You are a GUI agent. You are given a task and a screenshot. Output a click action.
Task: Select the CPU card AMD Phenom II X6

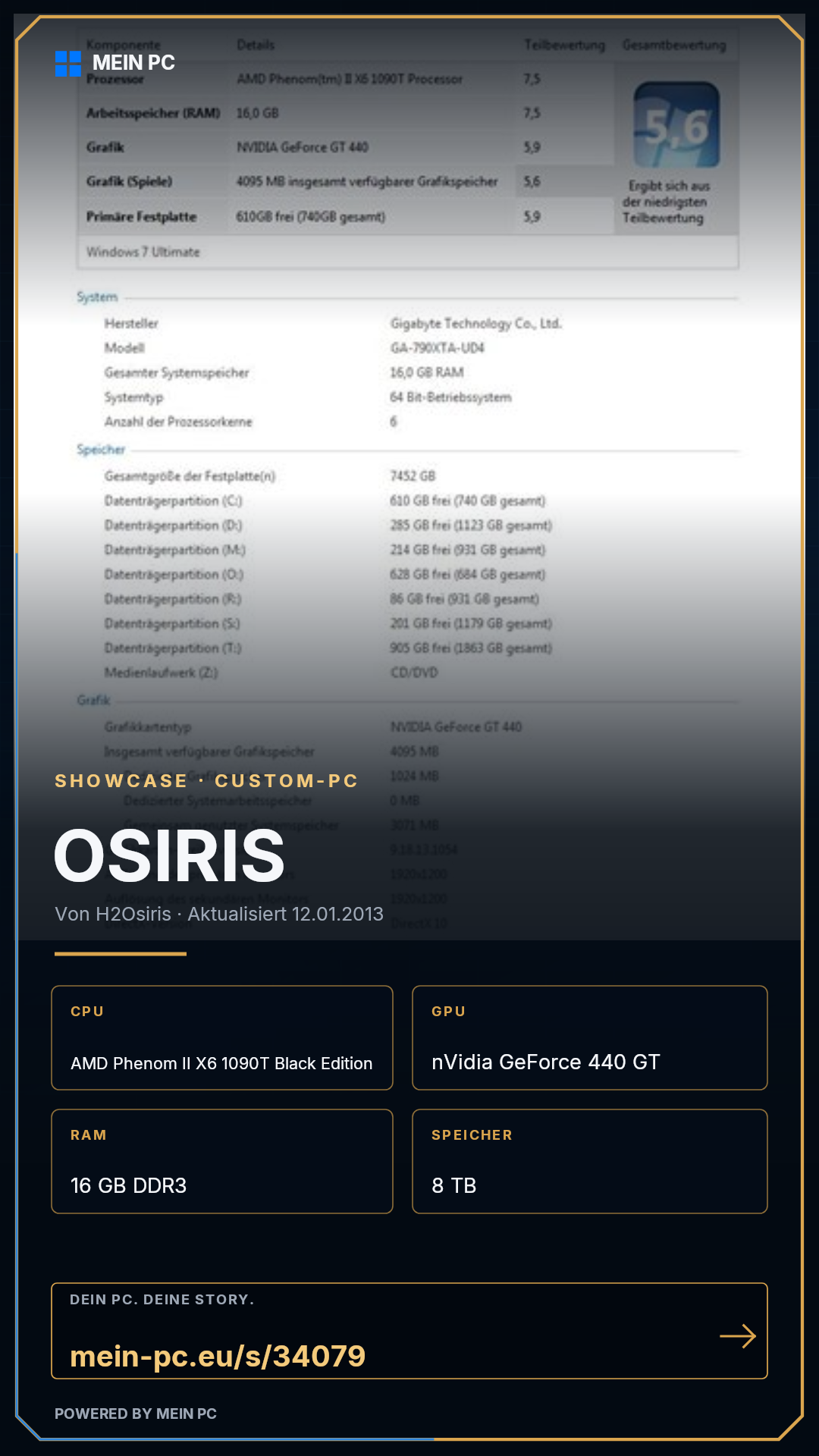(x=222, y=1037)
